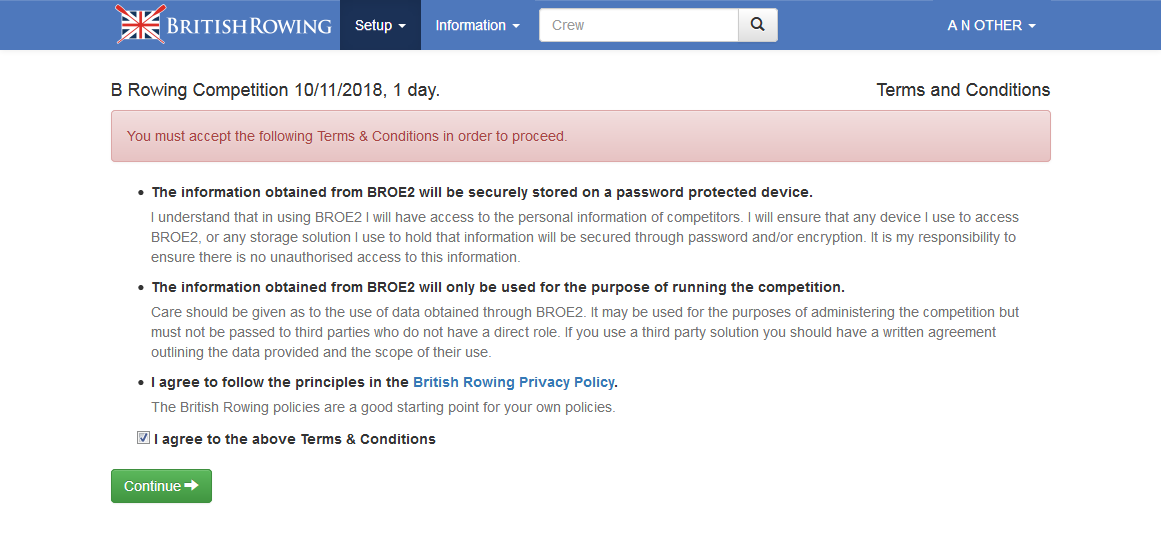Expand the Setup dropdown caret
The image size is (1161, 537).
(x=402, y=26)
